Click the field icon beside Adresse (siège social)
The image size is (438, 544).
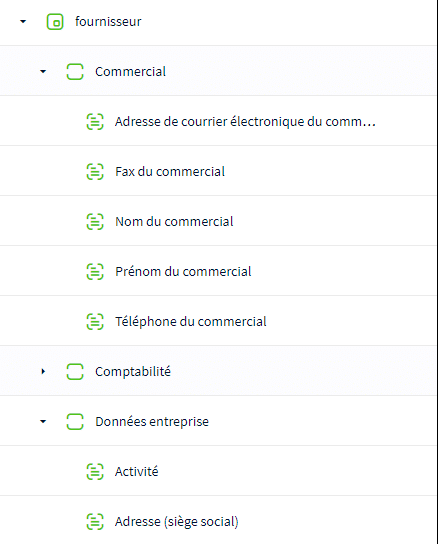(95, 521)
